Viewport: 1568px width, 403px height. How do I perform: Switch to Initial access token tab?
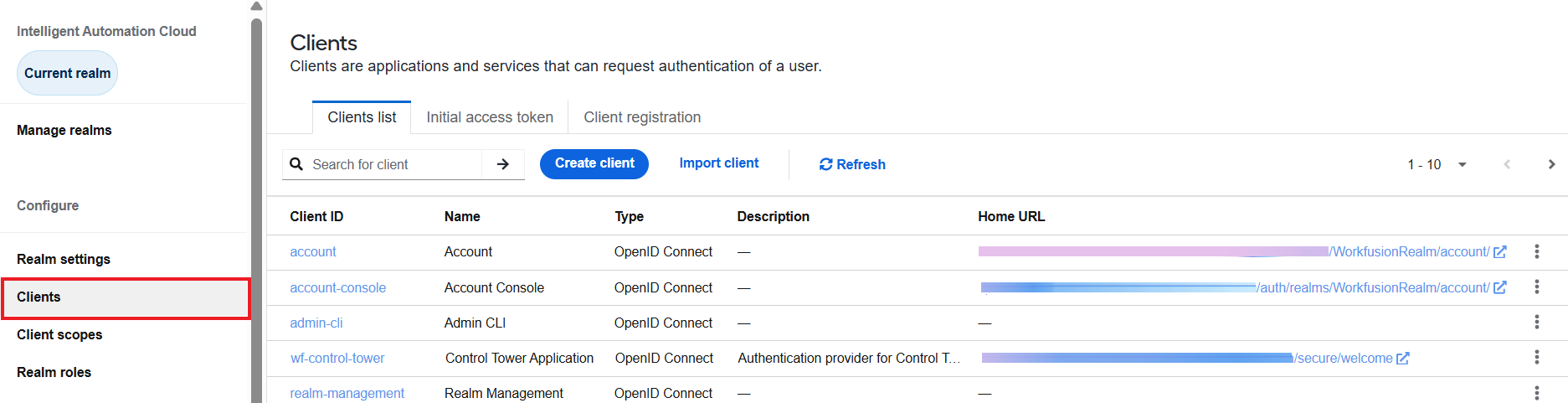click(x=490, y=117)
